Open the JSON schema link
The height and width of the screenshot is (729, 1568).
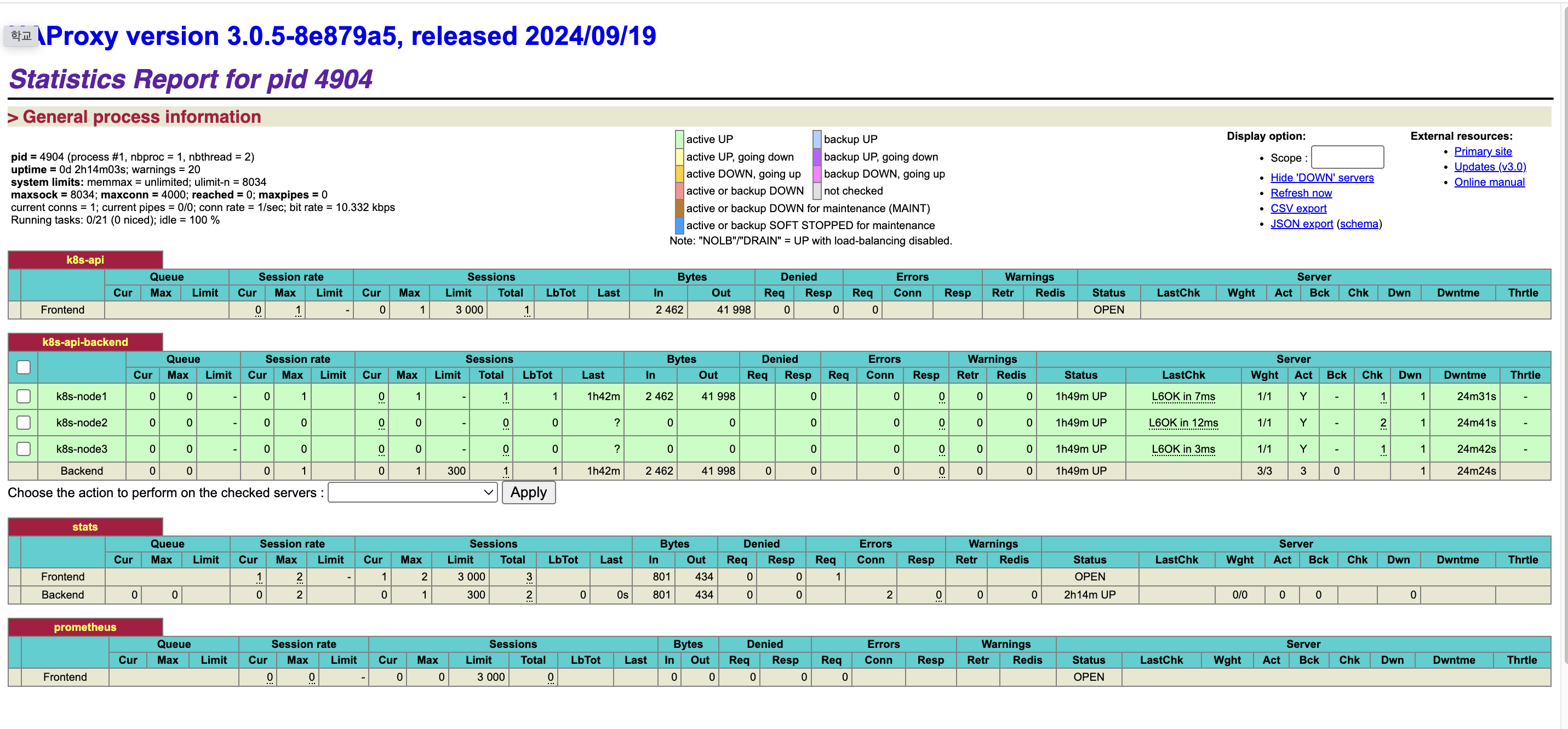pos(1359,224)
